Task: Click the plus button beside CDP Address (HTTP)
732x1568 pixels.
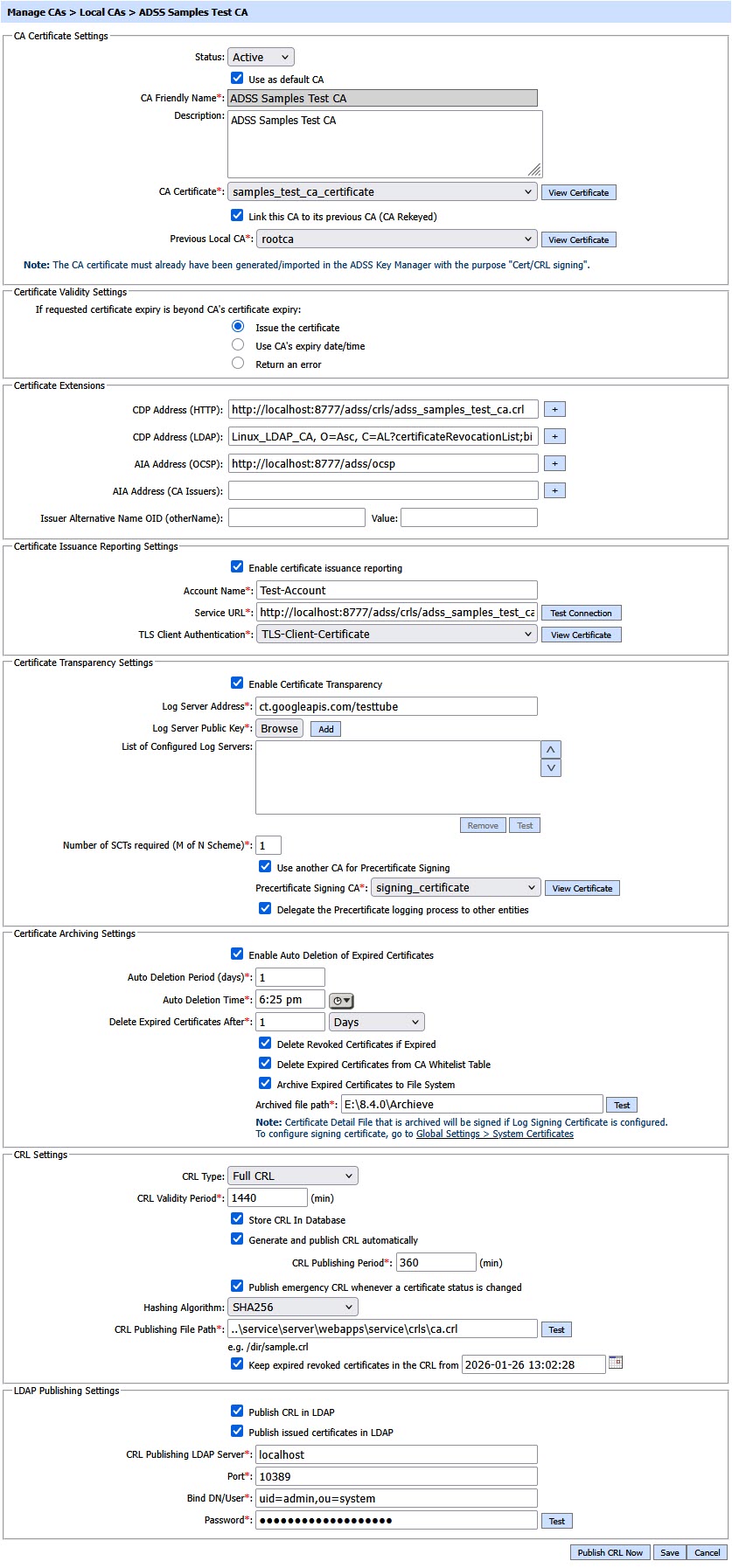Action: (554, 409)
